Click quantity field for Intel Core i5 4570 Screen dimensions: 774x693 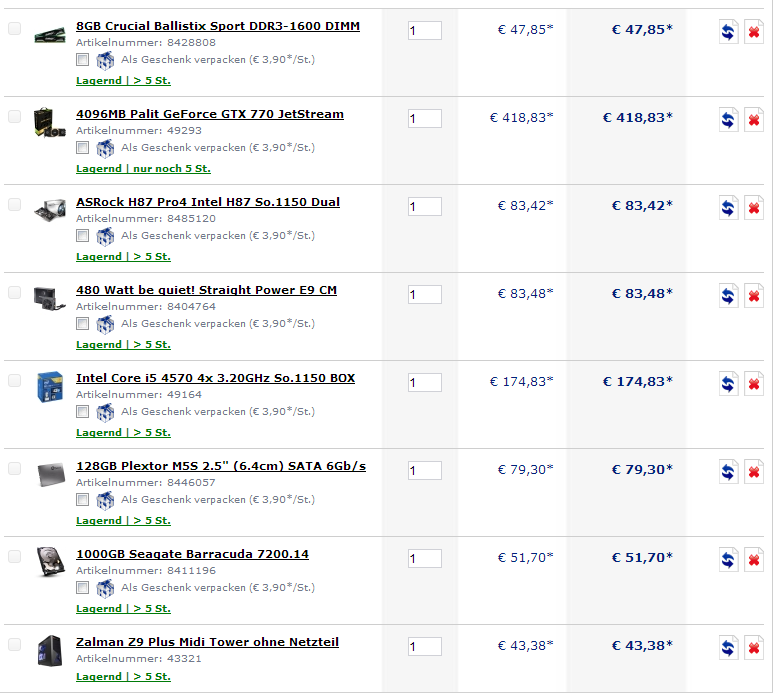pos(425,383)
